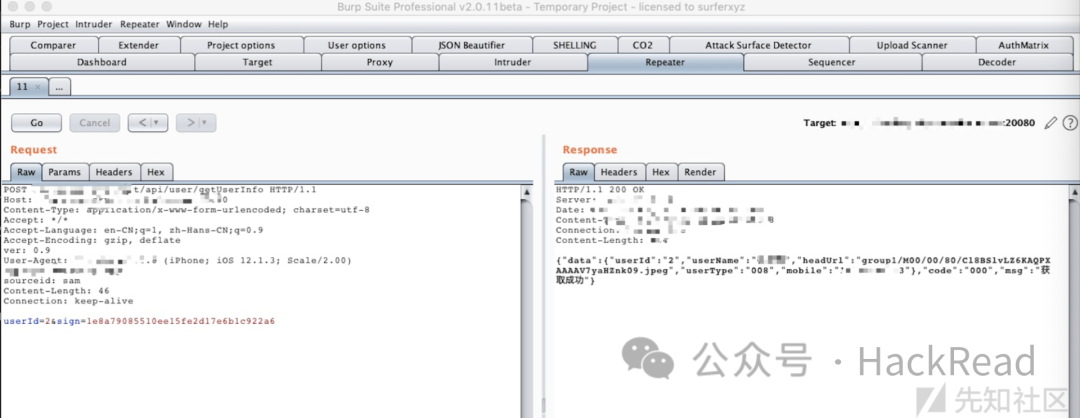Open the Repeater menu
Viewport: 1080px width, 418px height.
(140, 24)
